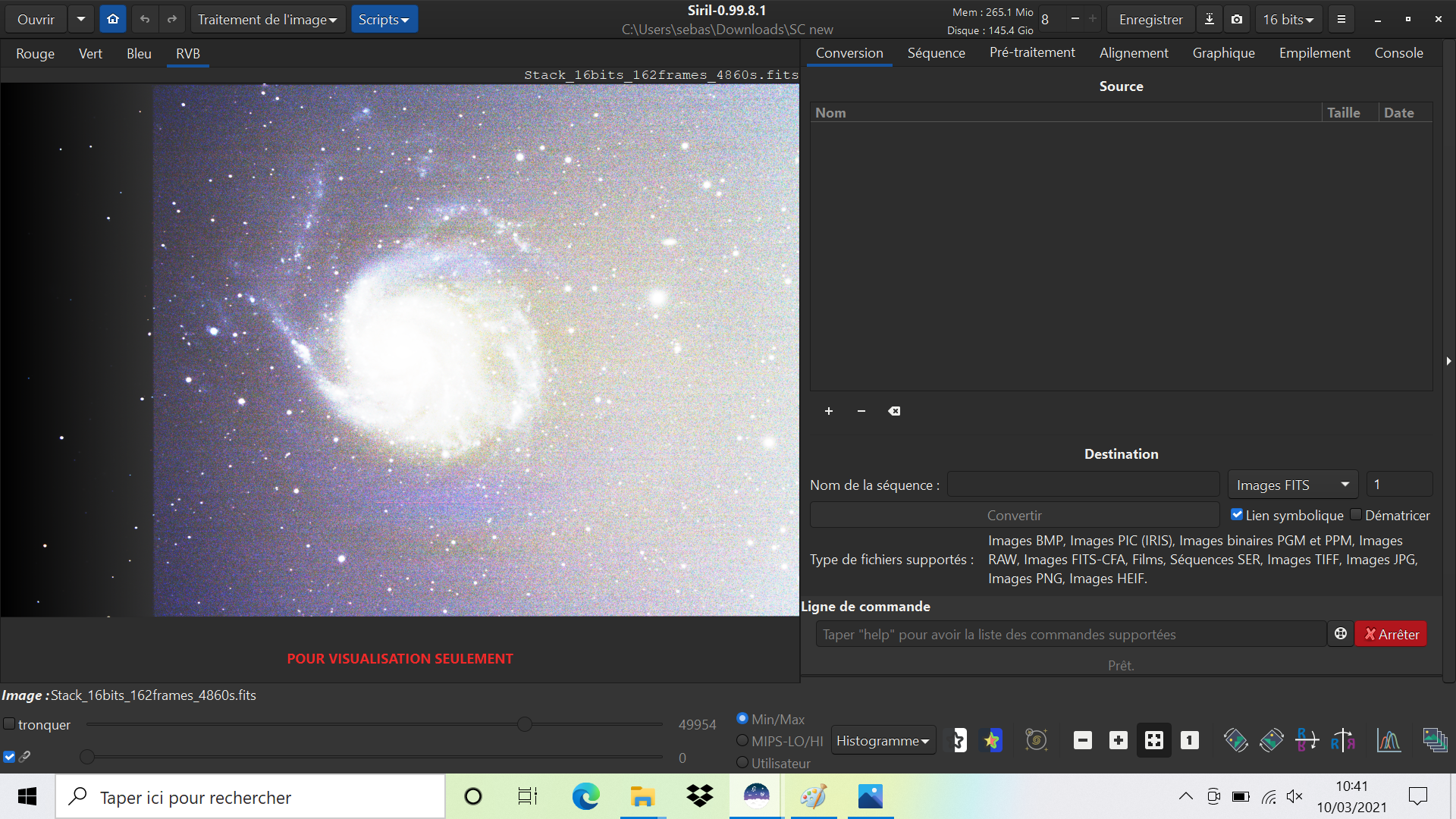This screenshot has width=1456, height=819.
Task: Click the save-as download icon
Action: (1210, 19)
